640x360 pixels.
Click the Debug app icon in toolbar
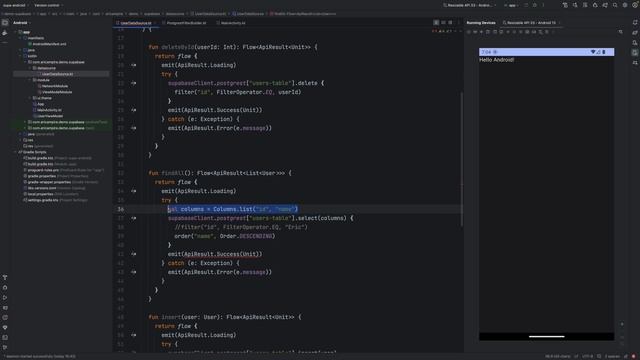tap(535, 5)
